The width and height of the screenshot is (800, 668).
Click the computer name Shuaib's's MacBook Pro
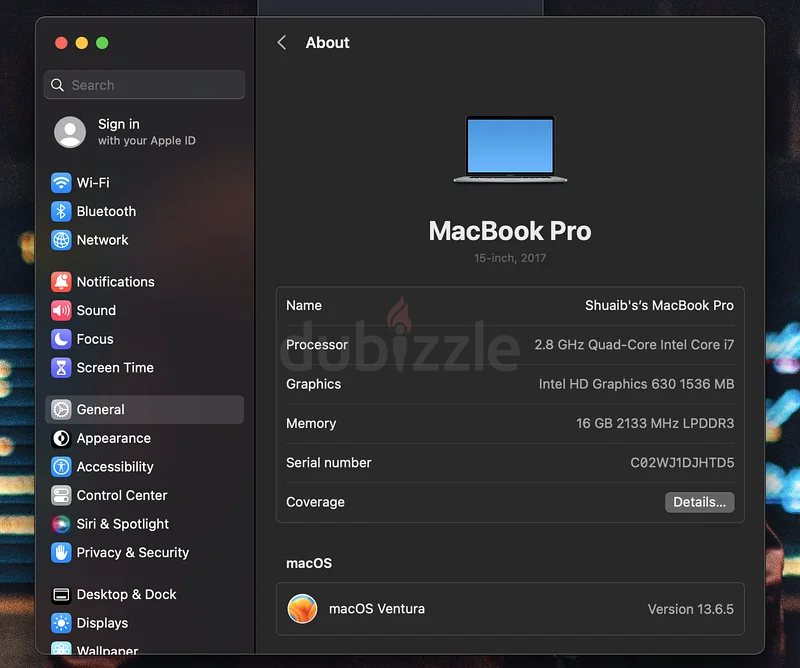pyautogui.click(x=659, y=305)
